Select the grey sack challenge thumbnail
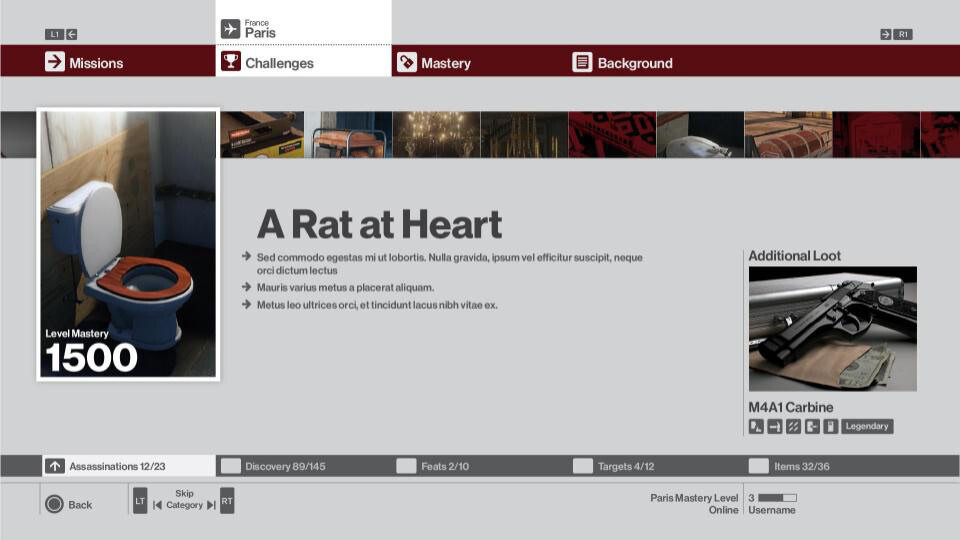The image size is (960, 540). [x=700, y=135]
